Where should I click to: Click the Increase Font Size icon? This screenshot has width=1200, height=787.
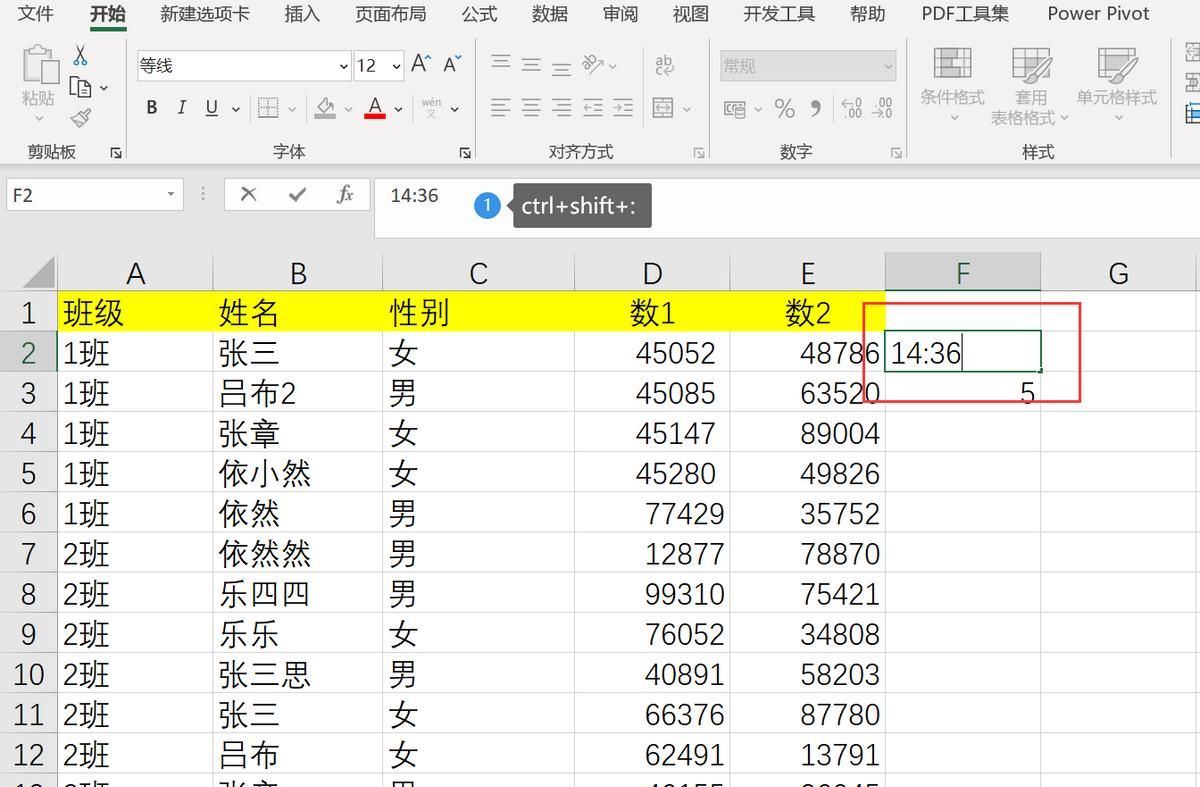[418, 62]
